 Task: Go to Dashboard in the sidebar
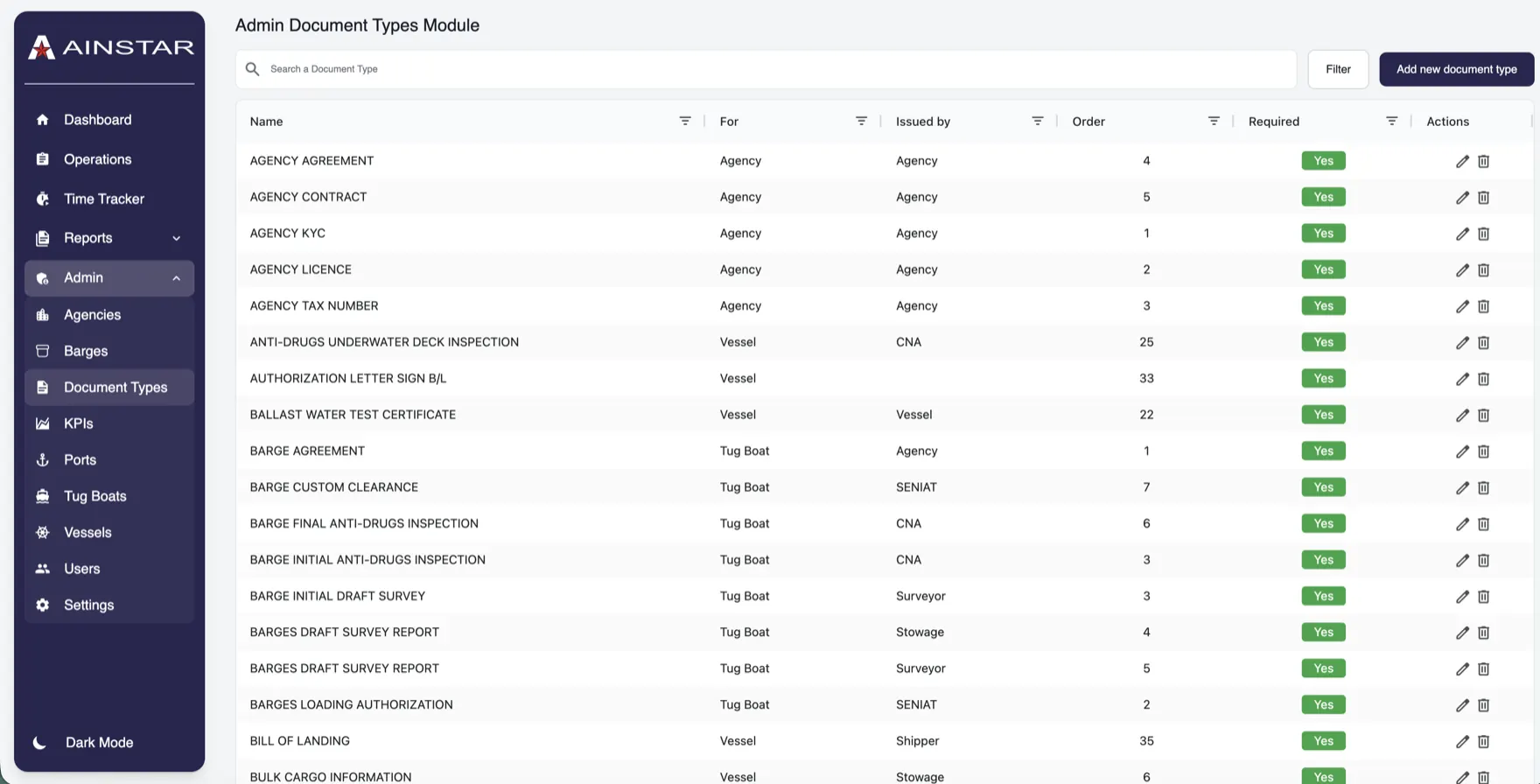point(109,120)
